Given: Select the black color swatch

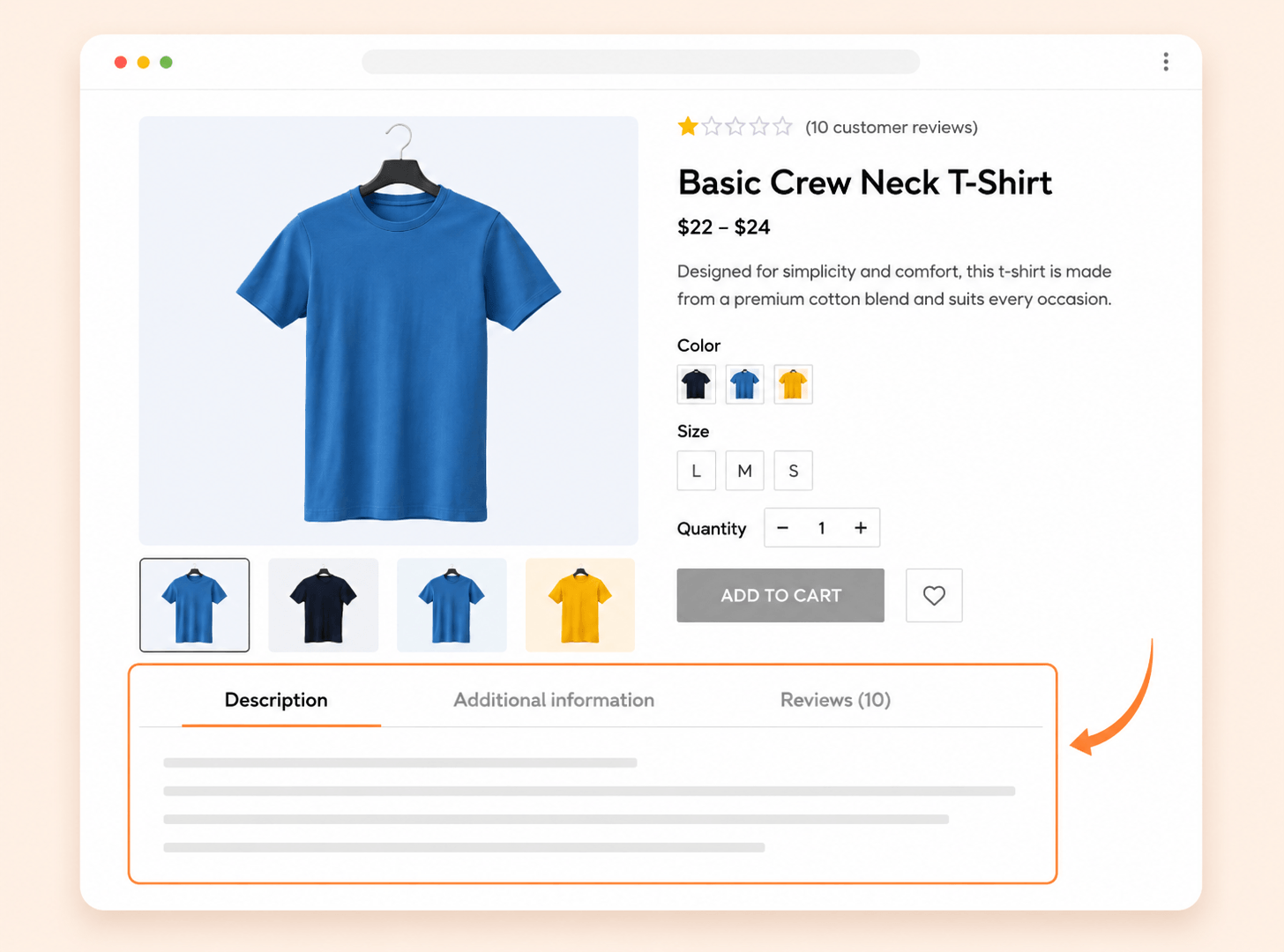Looking at the screenshot, I should (x=697, y=384).
